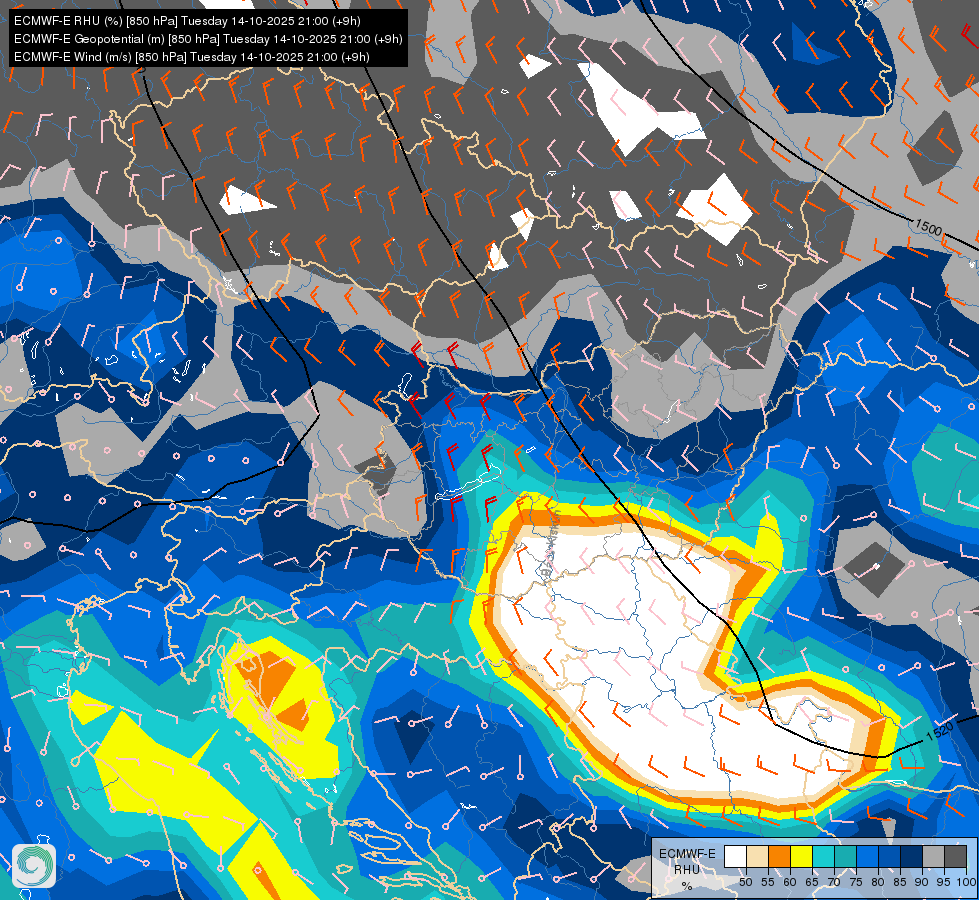
Task: Pick the white below-50% legend swatch
Action: (735, 856)
